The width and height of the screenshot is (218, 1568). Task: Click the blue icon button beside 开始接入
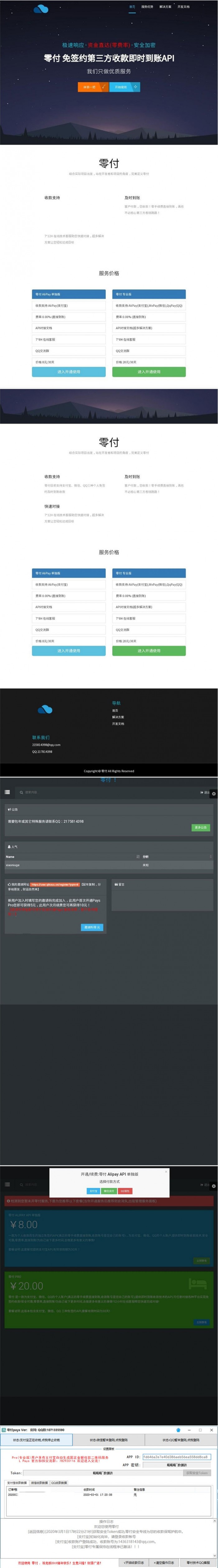[x=135, y=87]
